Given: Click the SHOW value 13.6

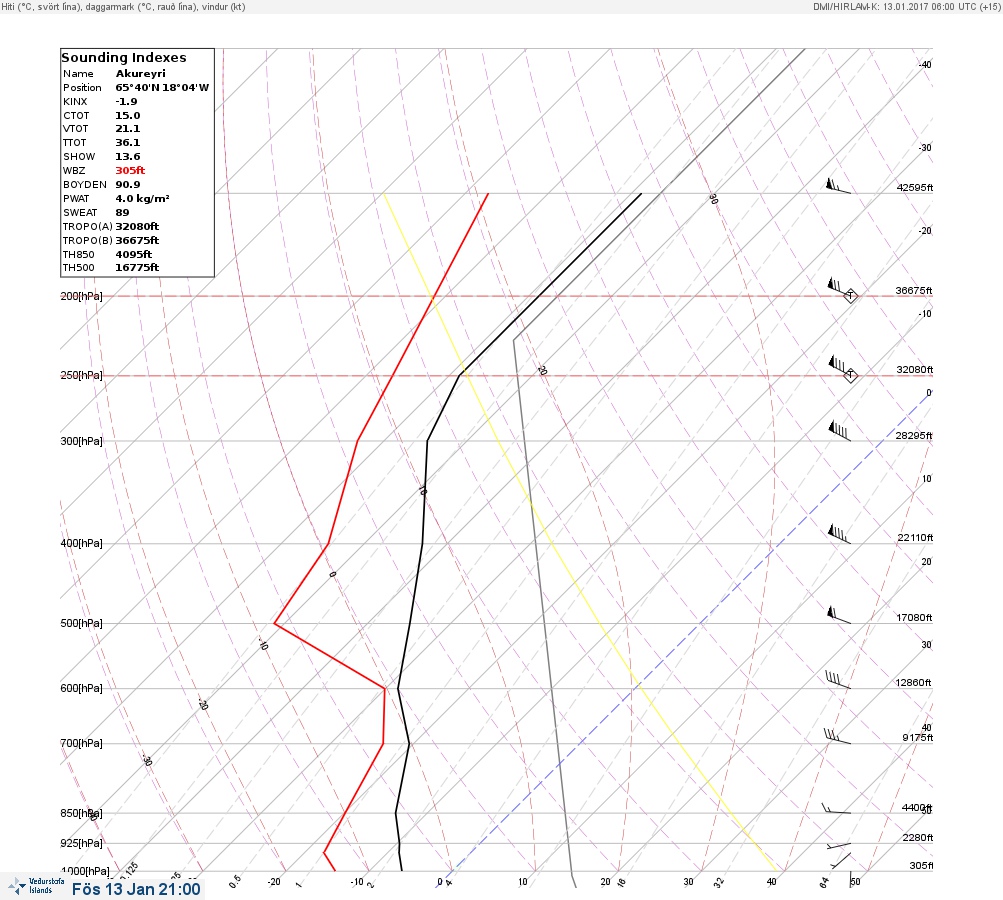Looking at the screenshot, I should tap(128, 157).
